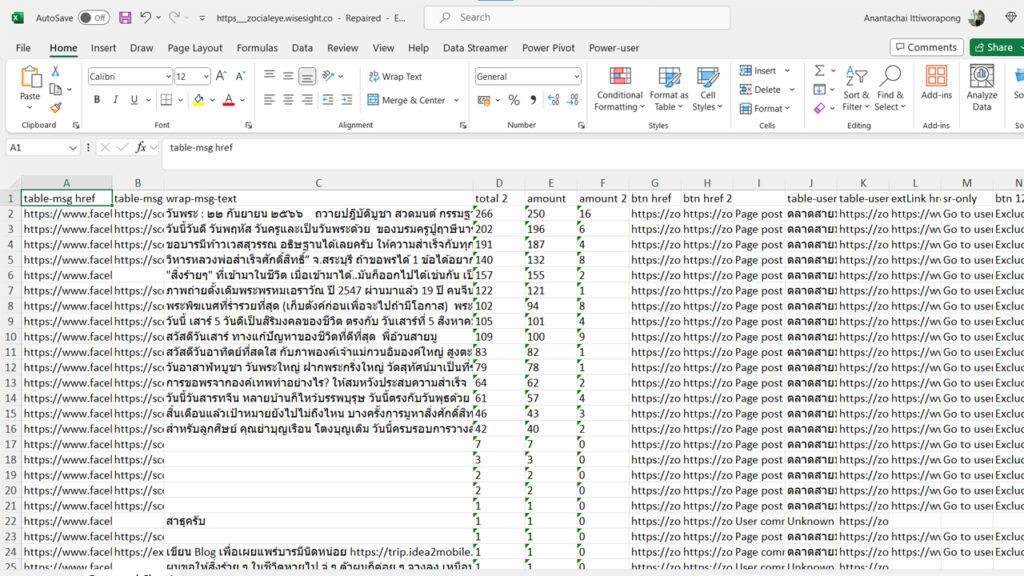Click Delete cells button
Image resolution: width=1024 pixels, height=576 pixels.
pos(760,89)
